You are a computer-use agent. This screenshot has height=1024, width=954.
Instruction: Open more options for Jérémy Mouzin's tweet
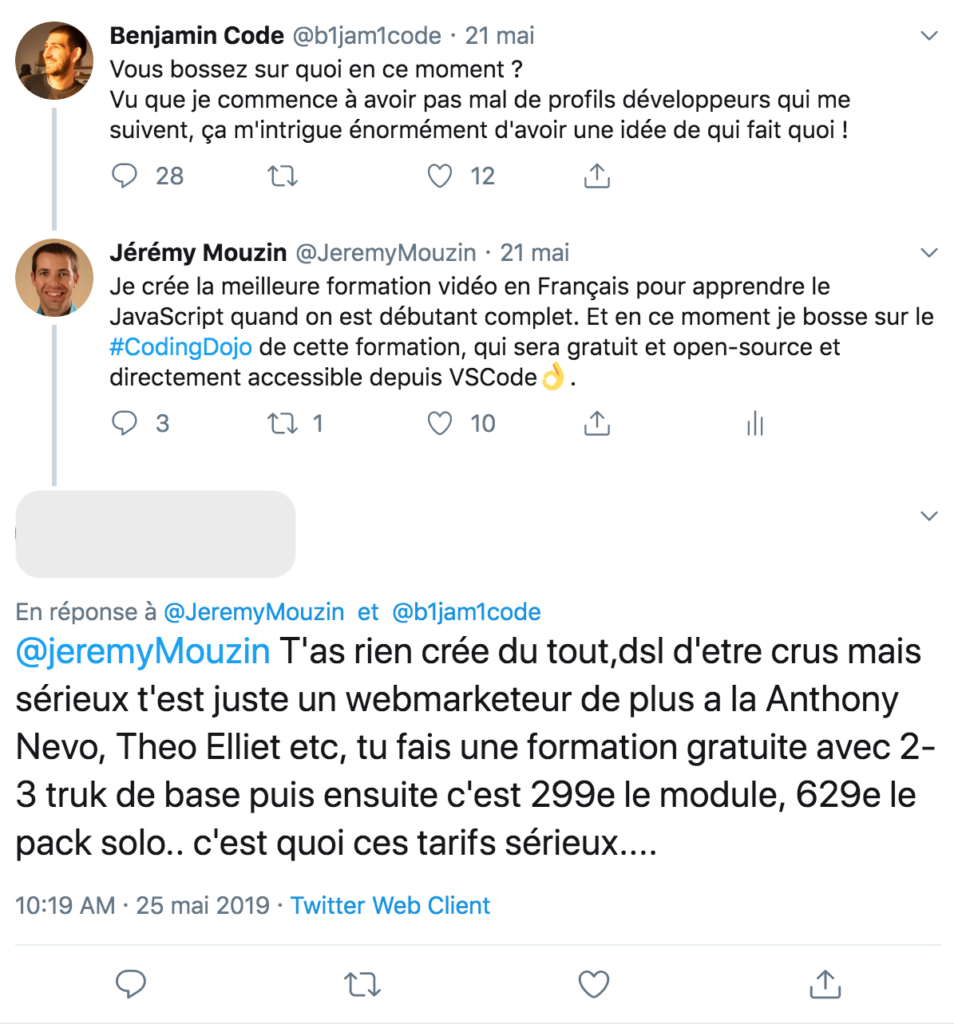pos(929,253)
